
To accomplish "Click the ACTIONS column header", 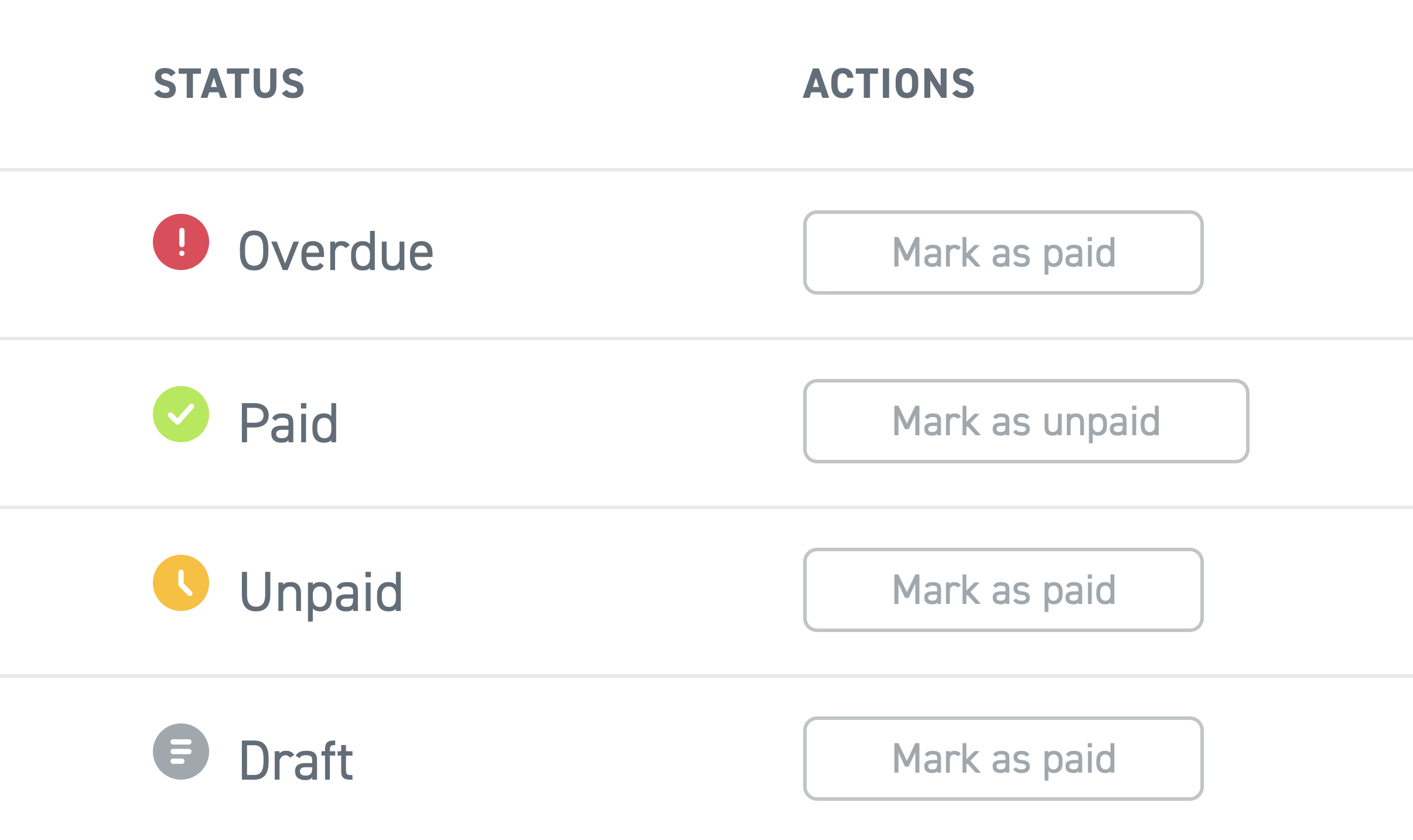I will pyautogui.click(x=889, y=83).
